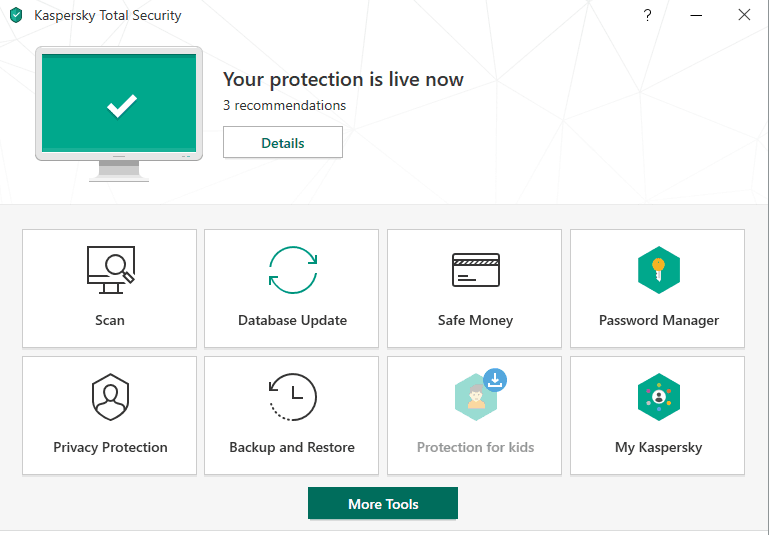This screenshot has height=535, width=769.
Task: Open the Scan tile icon
Action: point(110,270)
